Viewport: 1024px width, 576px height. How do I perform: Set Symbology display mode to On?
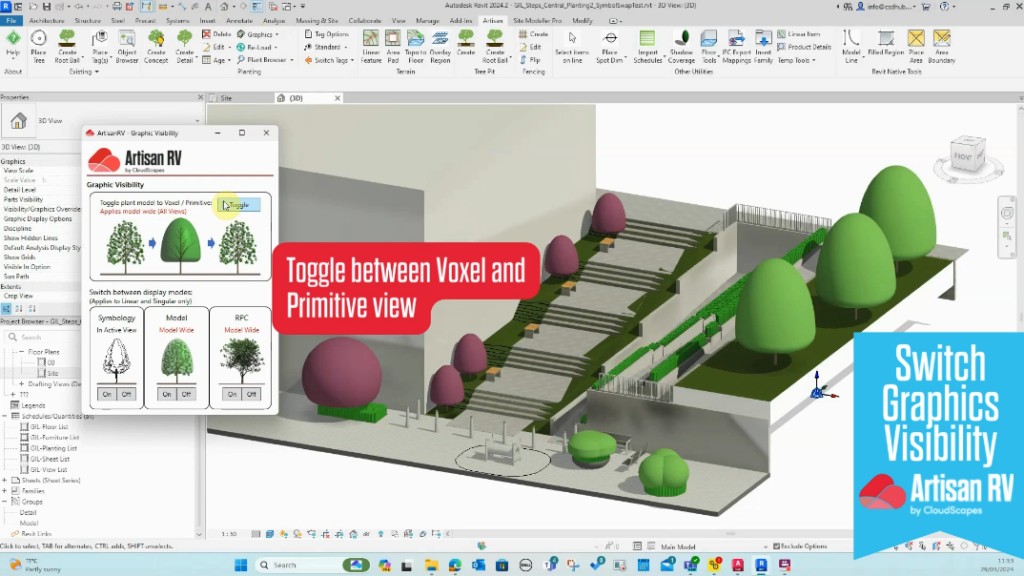coord(108,393)
